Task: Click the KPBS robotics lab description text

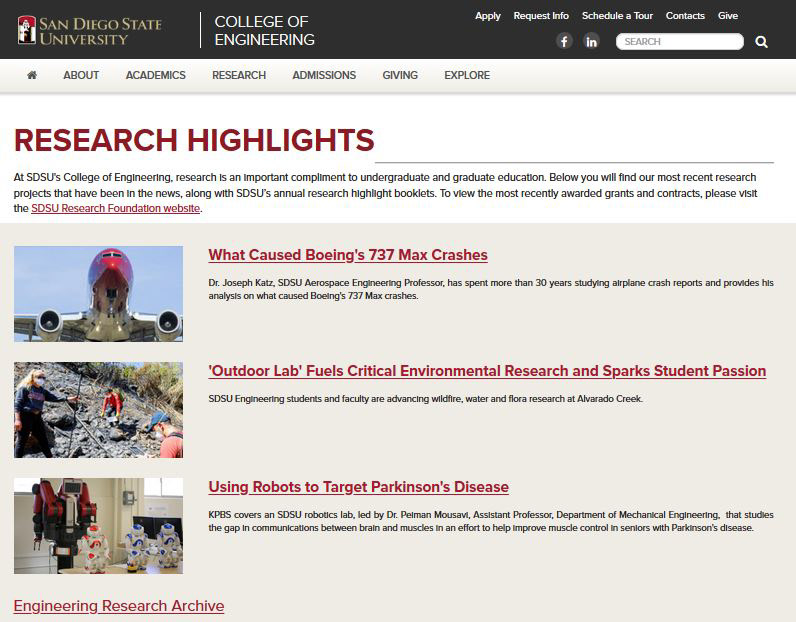Action: pos(491,521)
